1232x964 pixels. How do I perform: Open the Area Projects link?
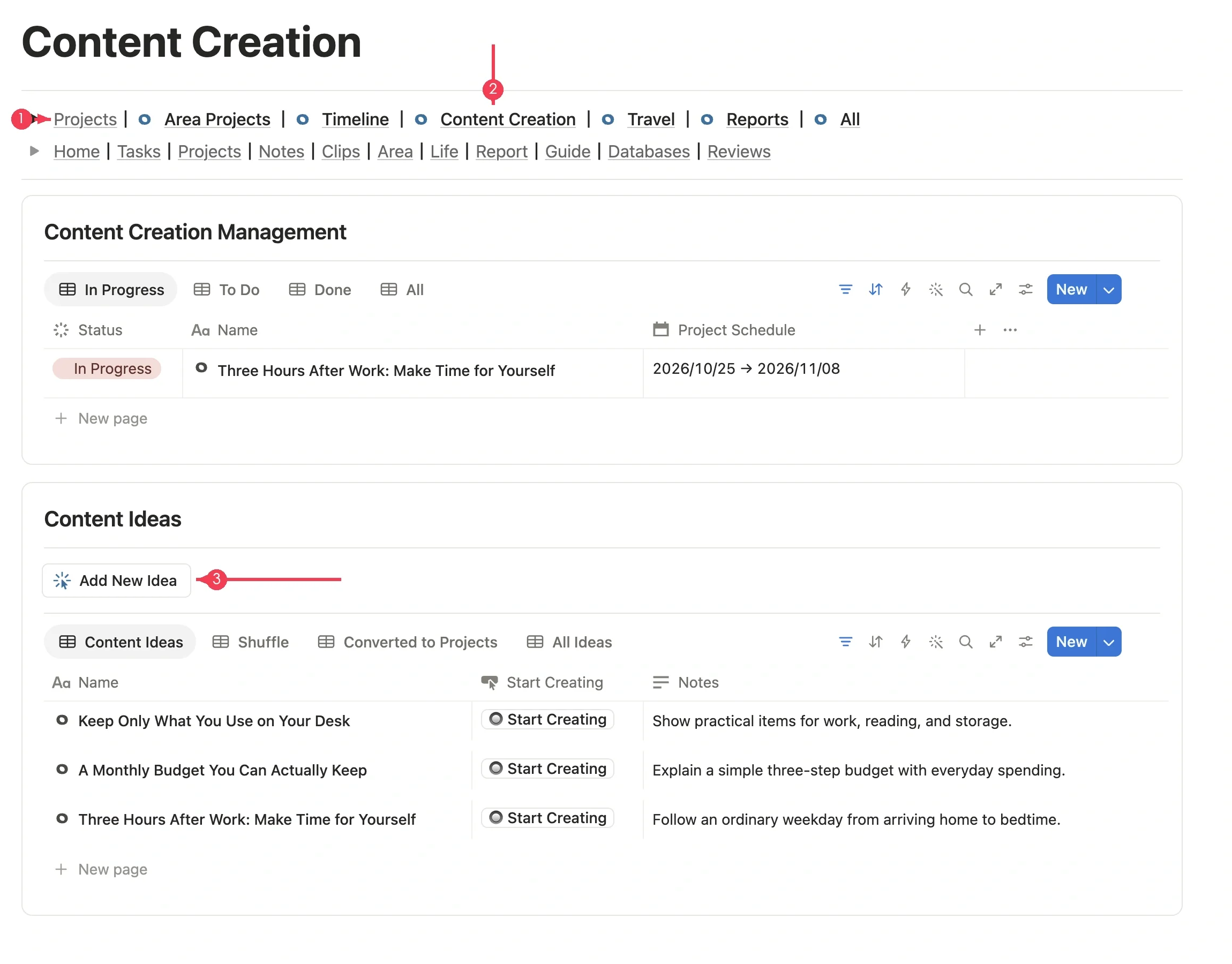217,119
